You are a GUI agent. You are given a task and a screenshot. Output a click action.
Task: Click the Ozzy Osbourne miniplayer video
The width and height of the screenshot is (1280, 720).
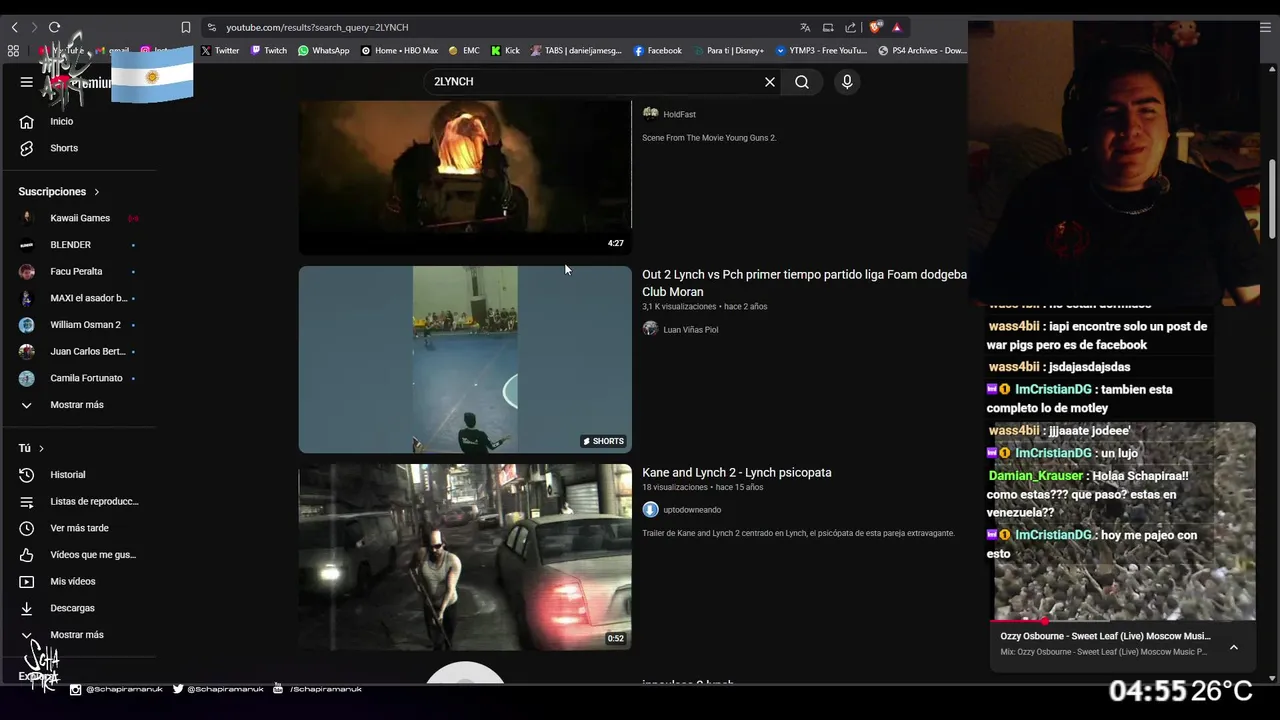tap(1124, 521)
